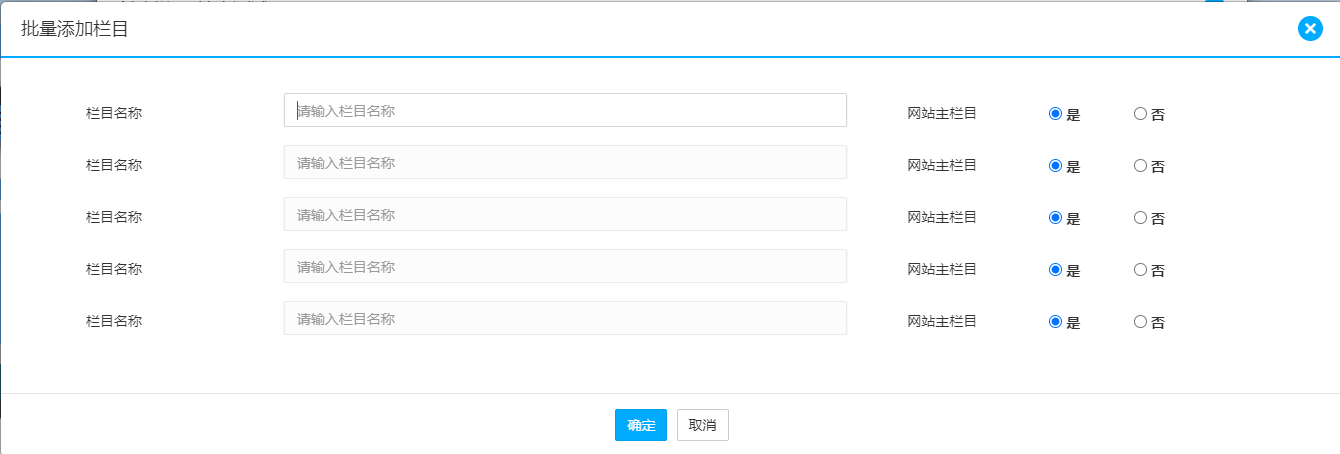Screen dimensions: 1340x454
Task: Select 是 radio in the second row
Action: pyautogui.click(x=1055, y=166)
